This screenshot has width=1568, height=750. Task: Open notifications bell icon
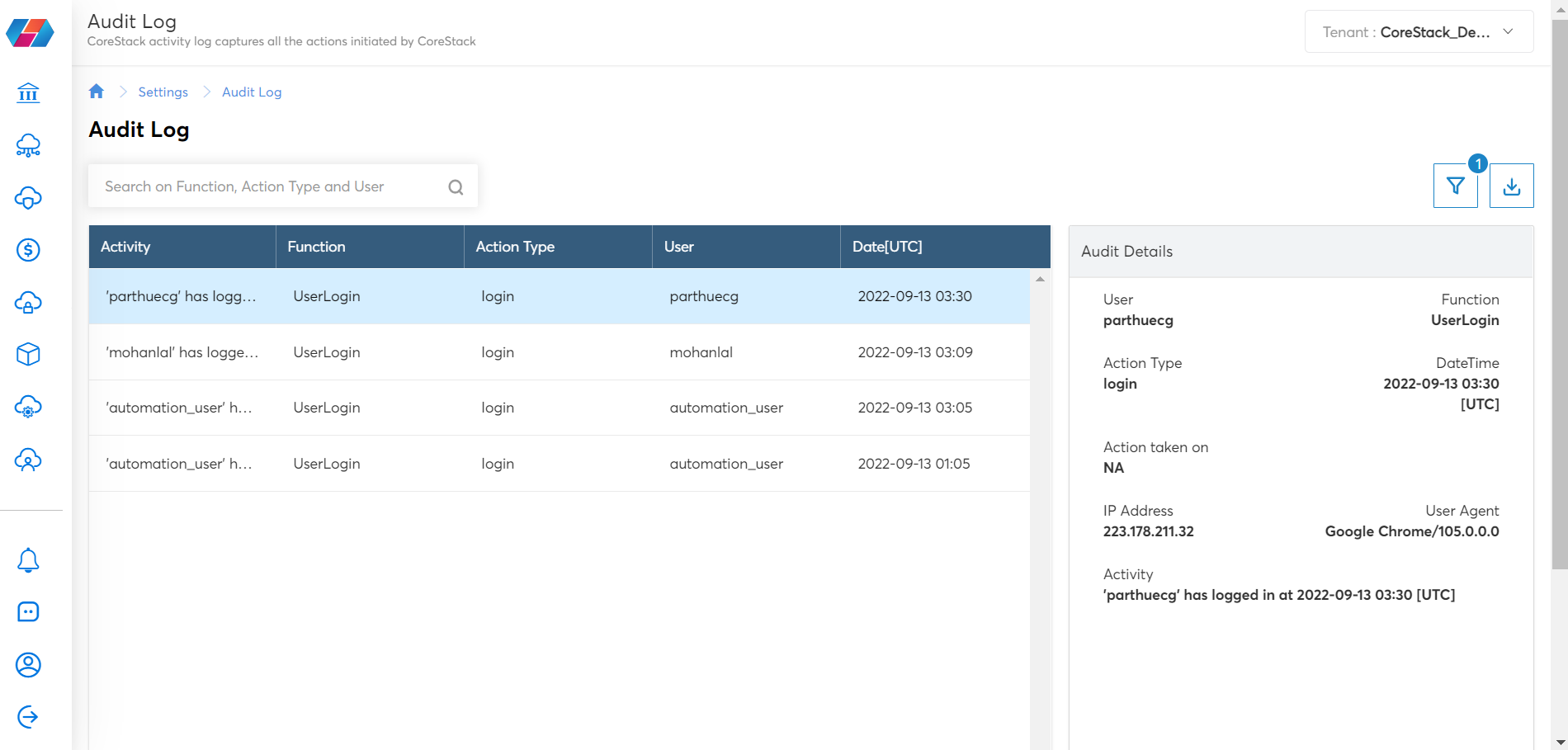coord(28,560)
